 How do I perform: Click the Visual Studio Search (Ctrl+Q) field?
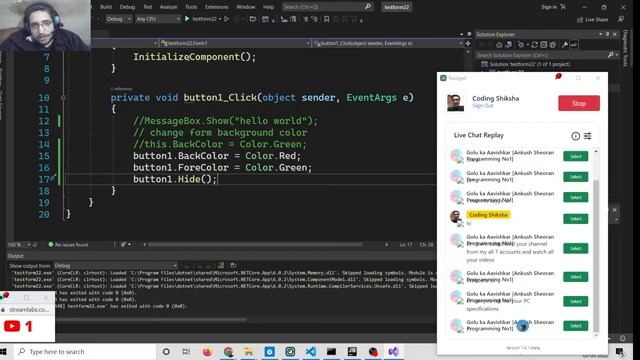[327, 7]
